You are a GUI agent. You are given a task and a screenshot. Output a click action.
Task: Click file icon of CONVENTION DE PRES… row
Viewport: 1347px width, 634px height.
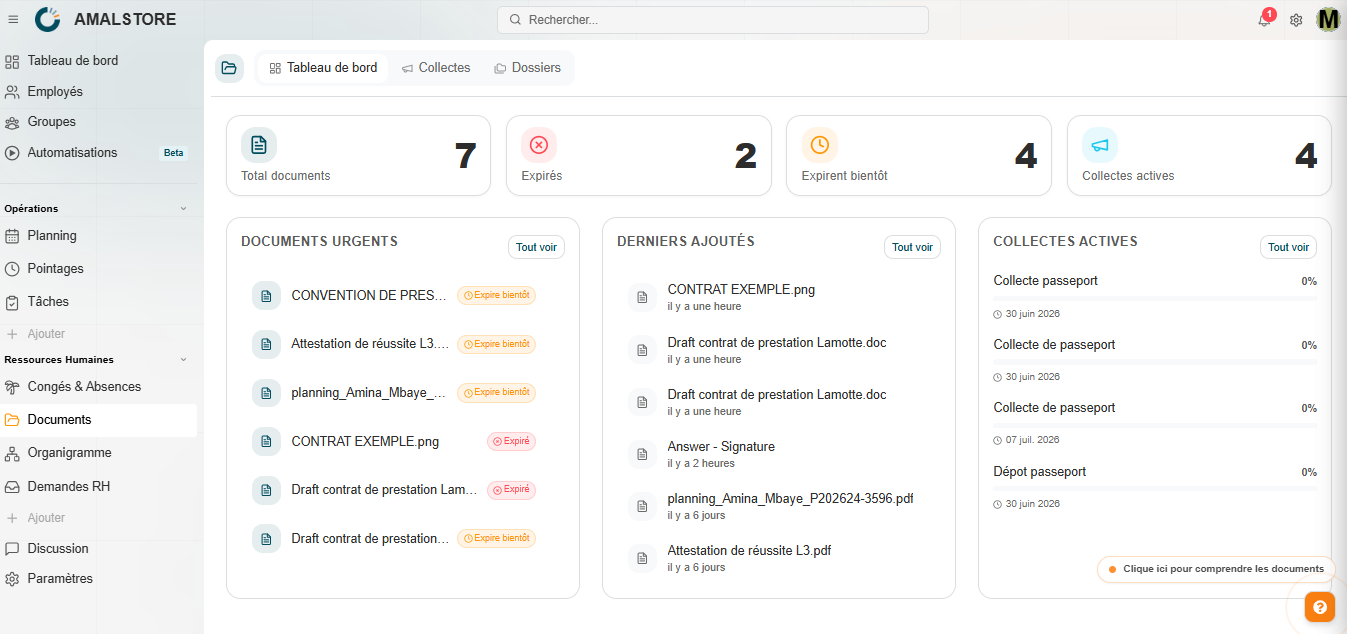pos(266,295)
